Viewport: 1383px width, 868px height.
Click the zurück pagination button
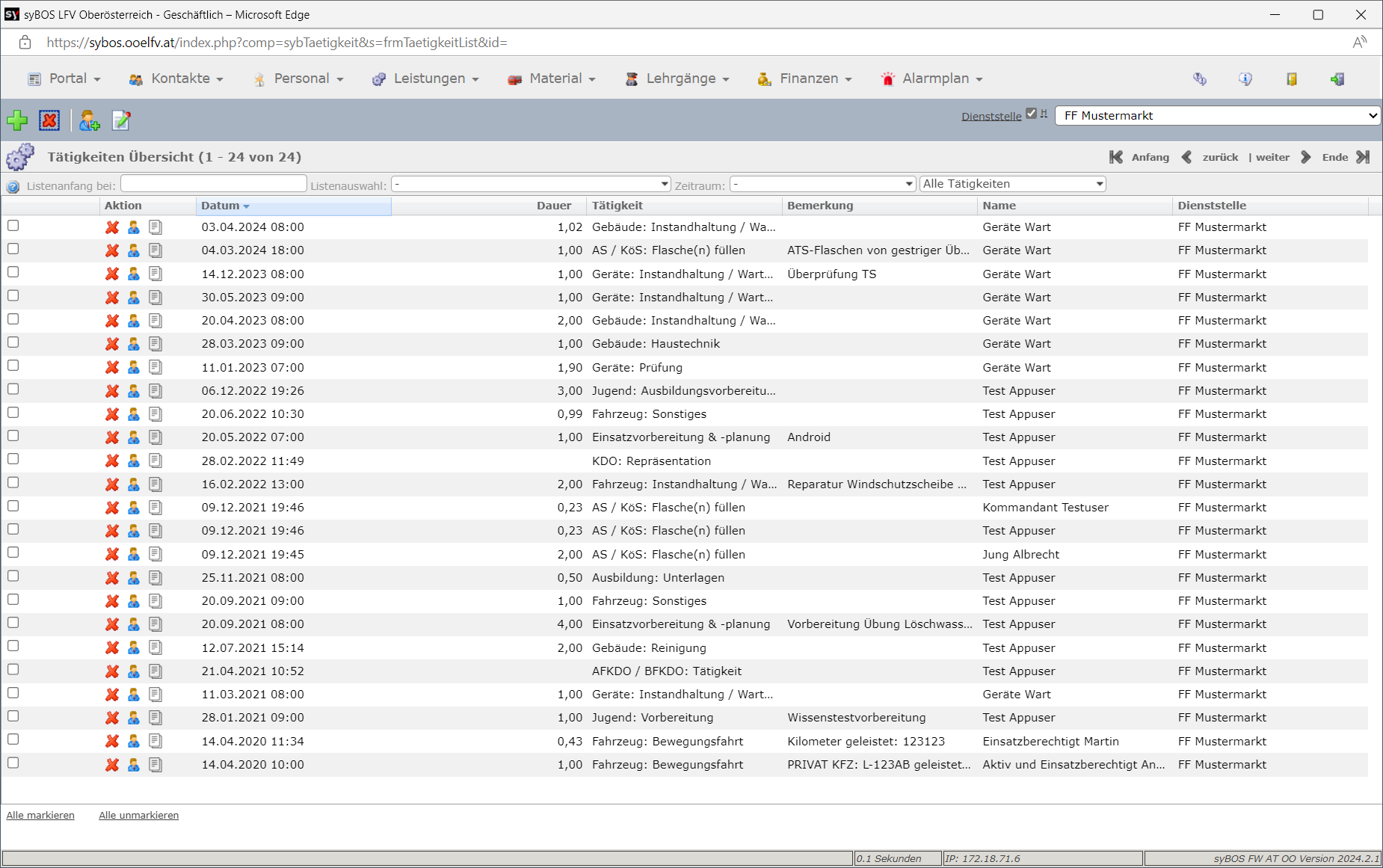coord(1210,157)
